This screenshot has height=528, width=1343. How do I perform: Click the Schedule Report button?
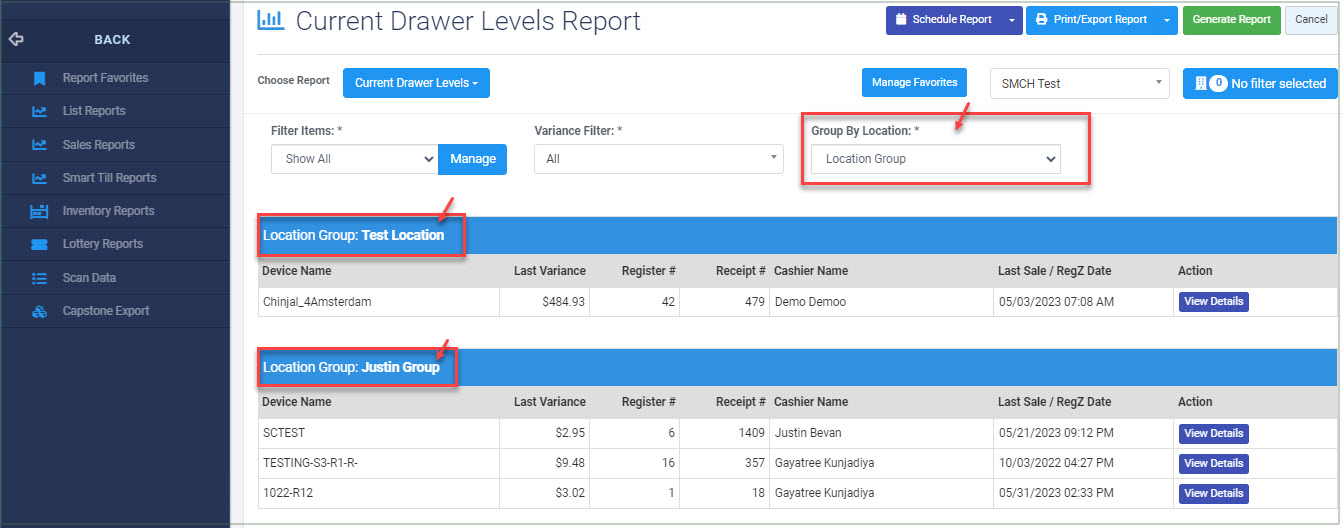pos(944,19)
